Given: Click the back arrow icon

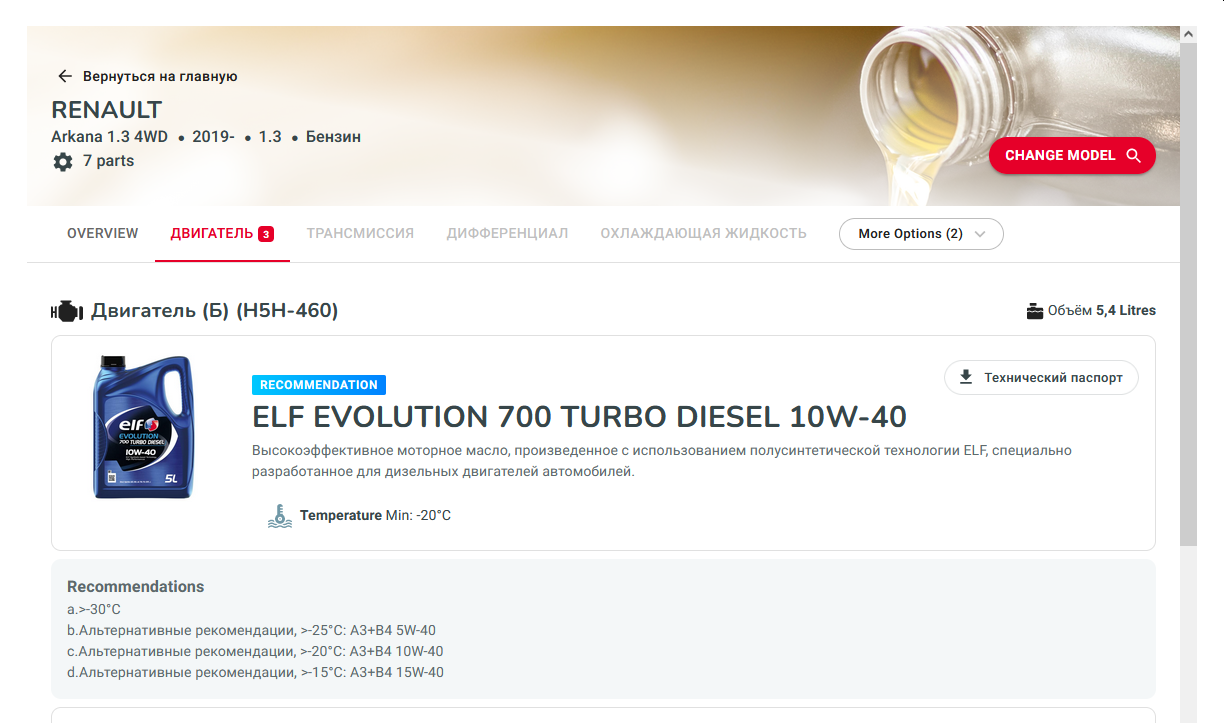Looking at the screenshot, I should pos(65,76).
